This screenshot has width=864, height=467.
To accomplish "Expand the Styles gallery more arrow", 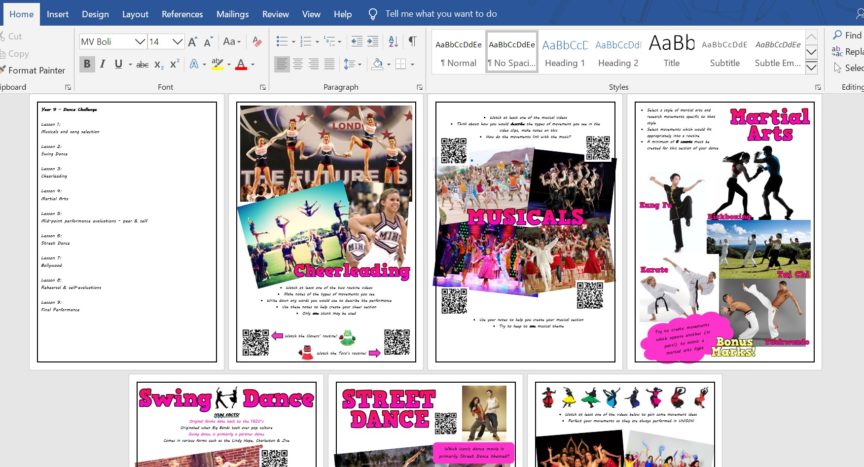I will pos(810,67).
